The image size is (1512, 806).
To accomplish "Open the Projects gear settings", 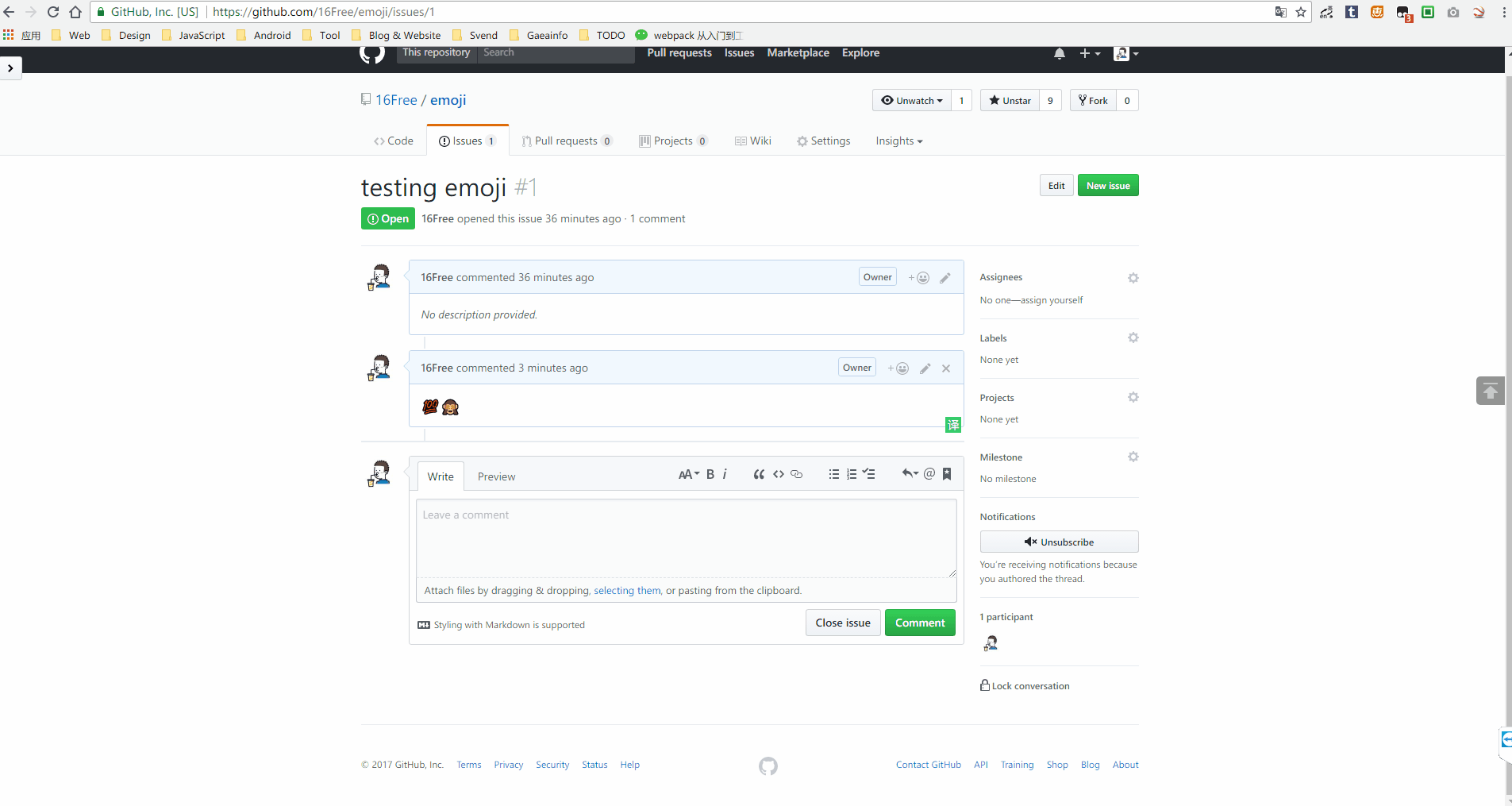I will point(1133,397).
